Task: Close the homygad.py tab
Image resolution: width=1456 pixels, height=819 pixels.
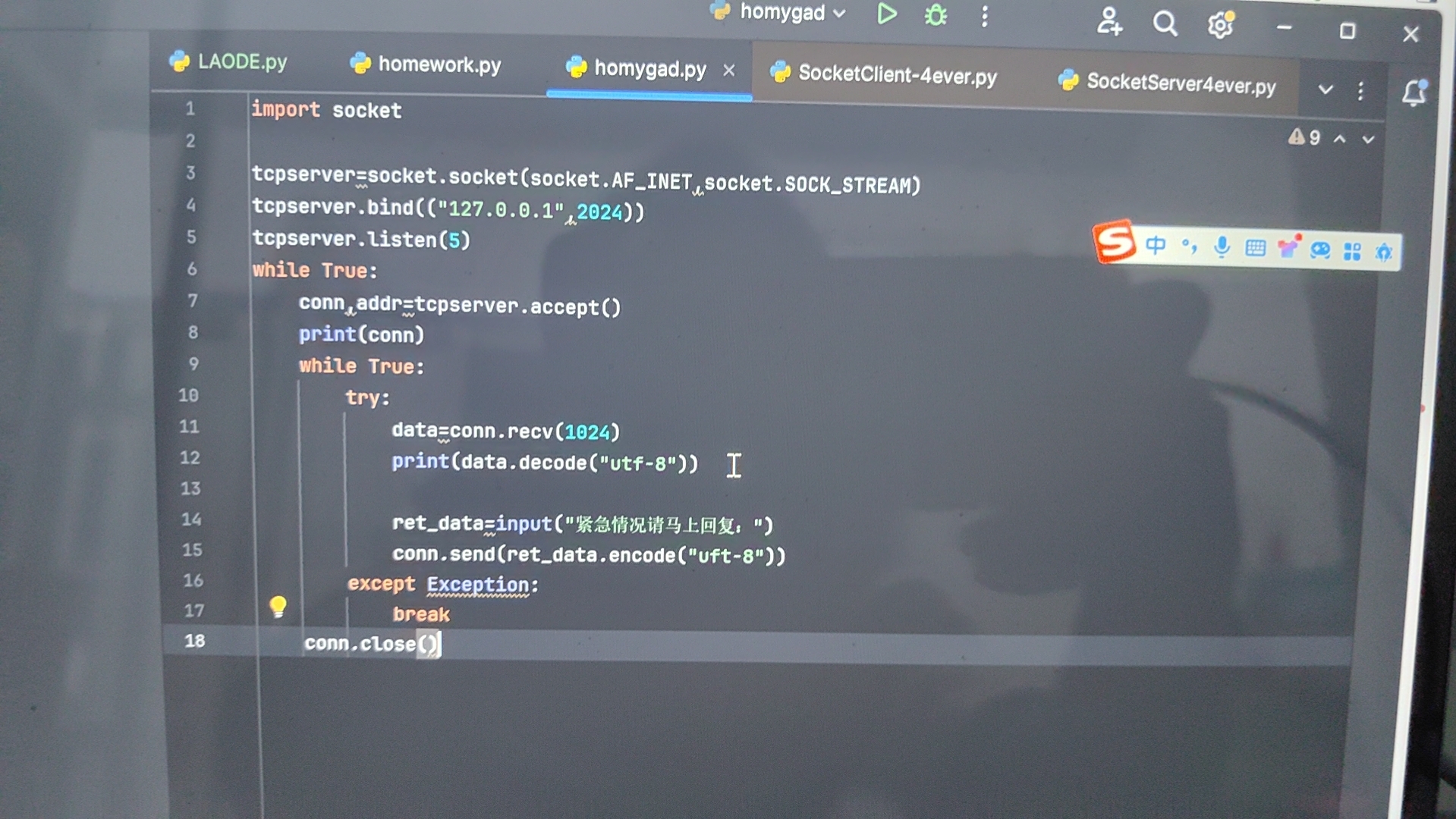Action: (729, 71)
